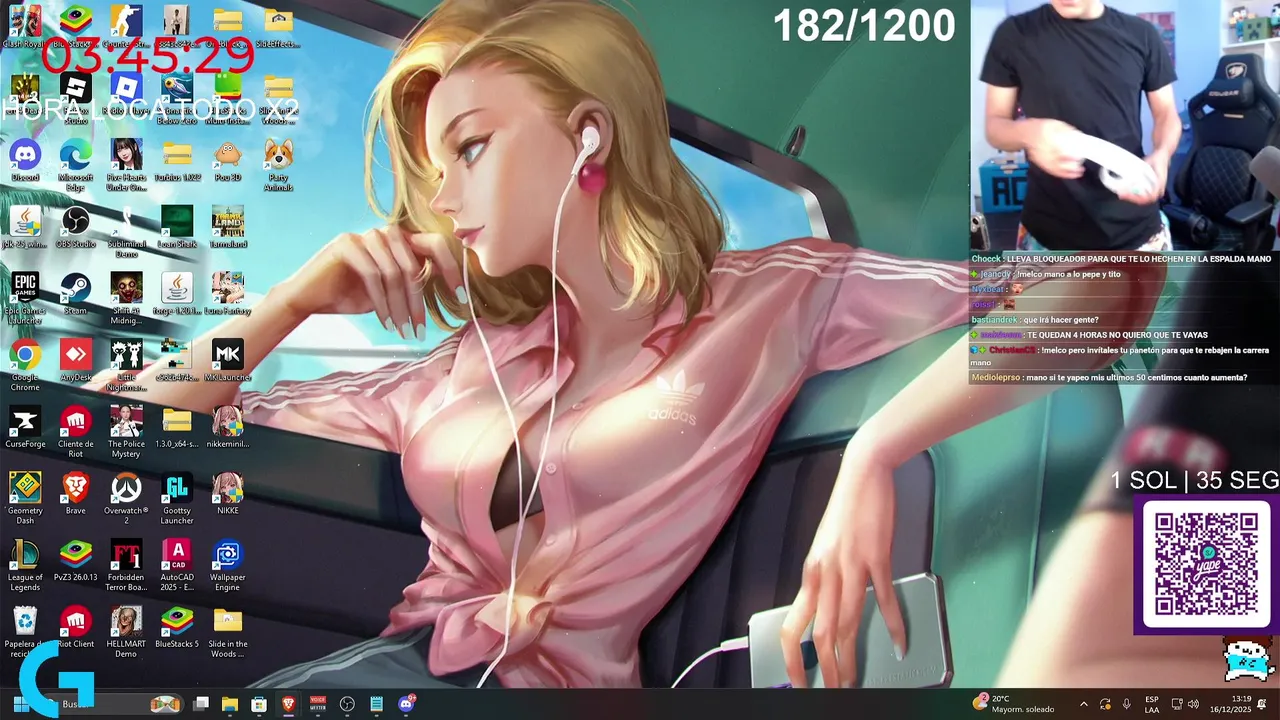Open Microsoft Store from the taskbar
1280x720 pixels.
(x=259, y=704)
